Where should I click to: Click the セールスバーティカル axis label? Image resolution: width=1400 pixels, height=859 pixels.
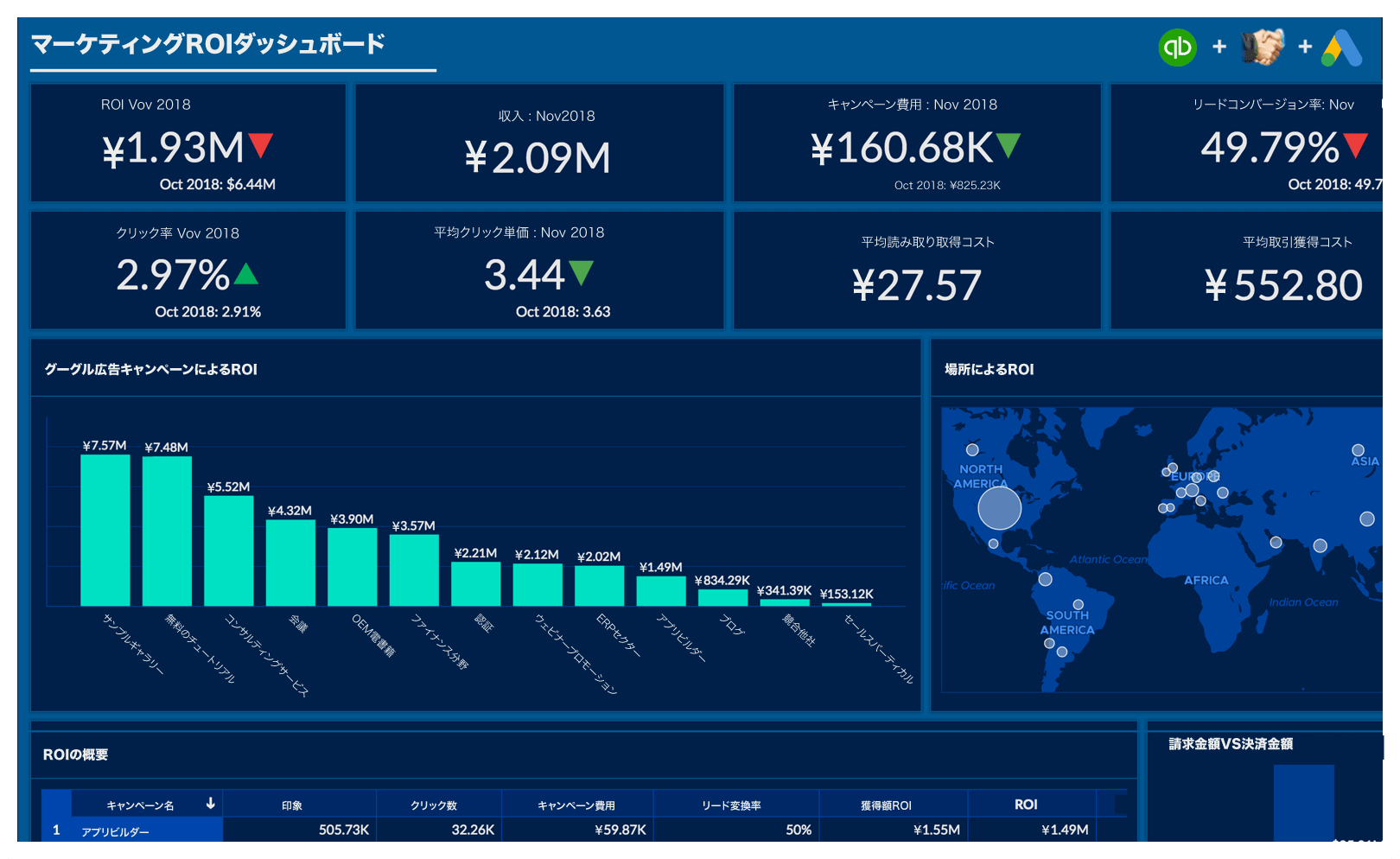[878, 649]
